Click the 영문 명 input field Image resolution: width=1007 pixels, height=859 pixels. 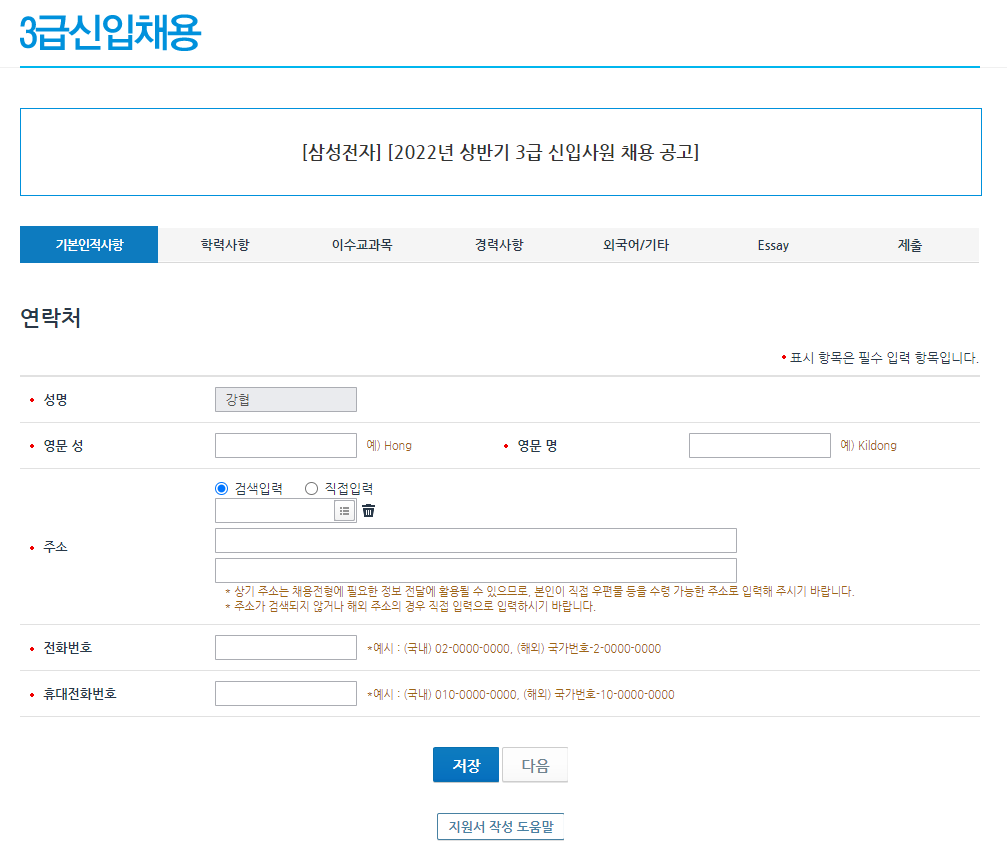pyautogui.click(x=760, y=446)
